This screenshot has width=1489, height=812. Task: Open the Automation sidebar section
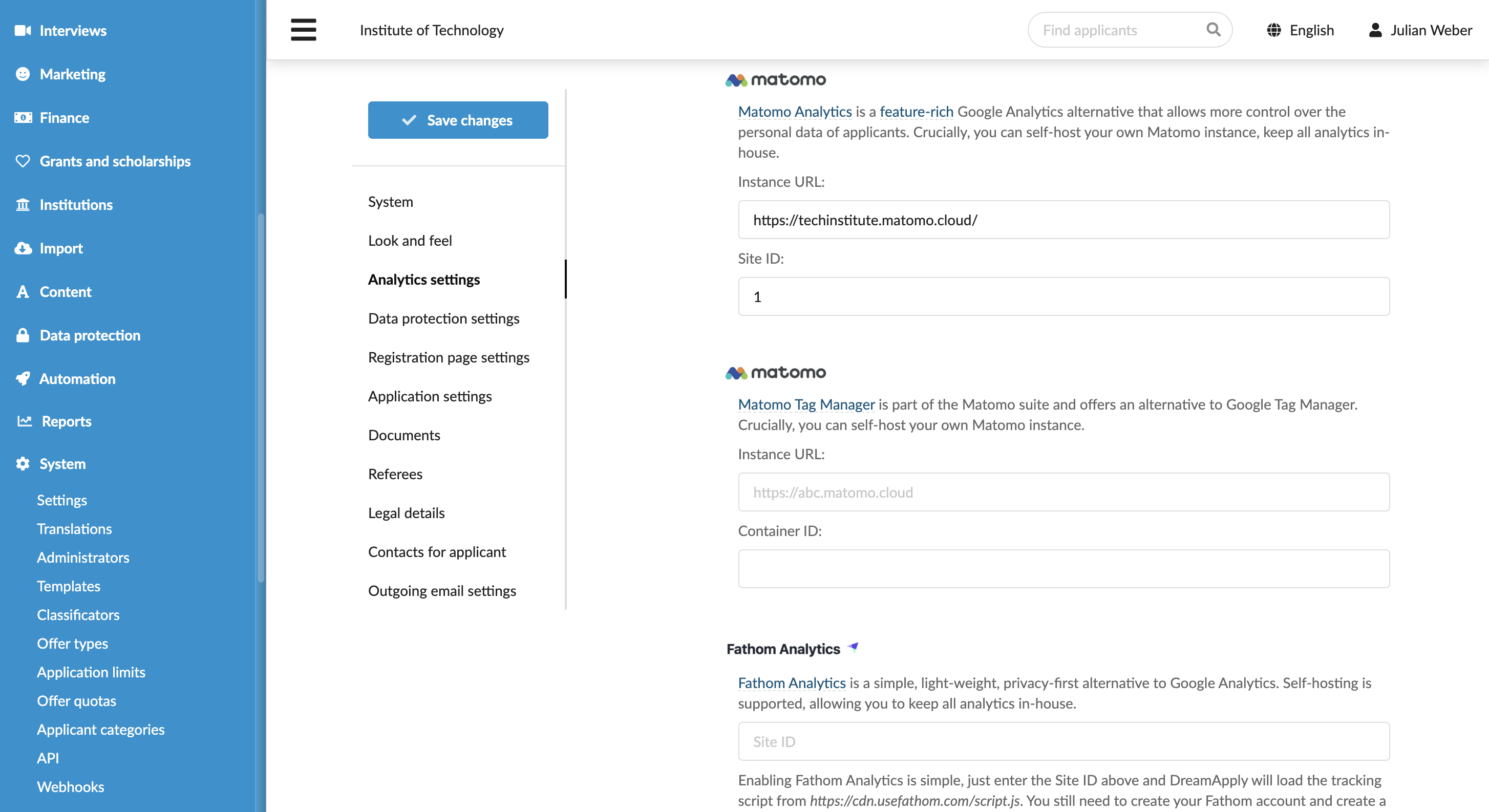tap(77, 378)
